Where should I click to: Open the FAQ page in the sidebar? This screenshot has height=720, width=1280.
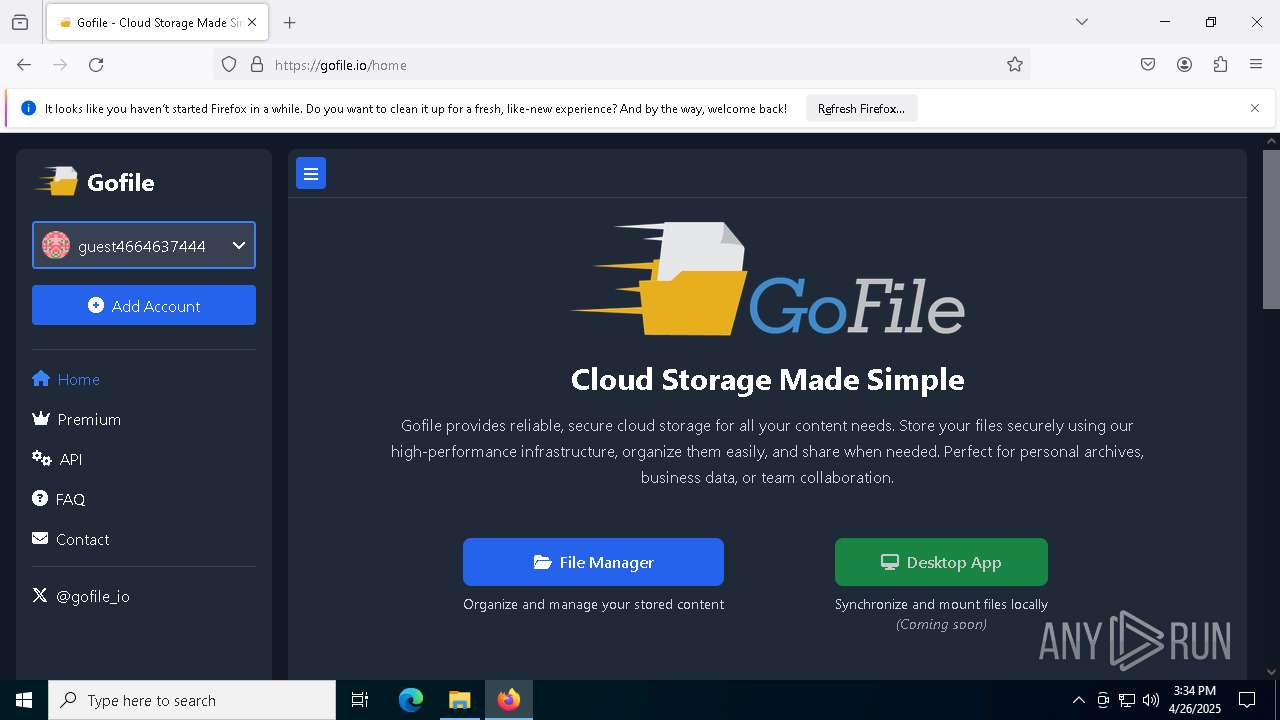59,499
